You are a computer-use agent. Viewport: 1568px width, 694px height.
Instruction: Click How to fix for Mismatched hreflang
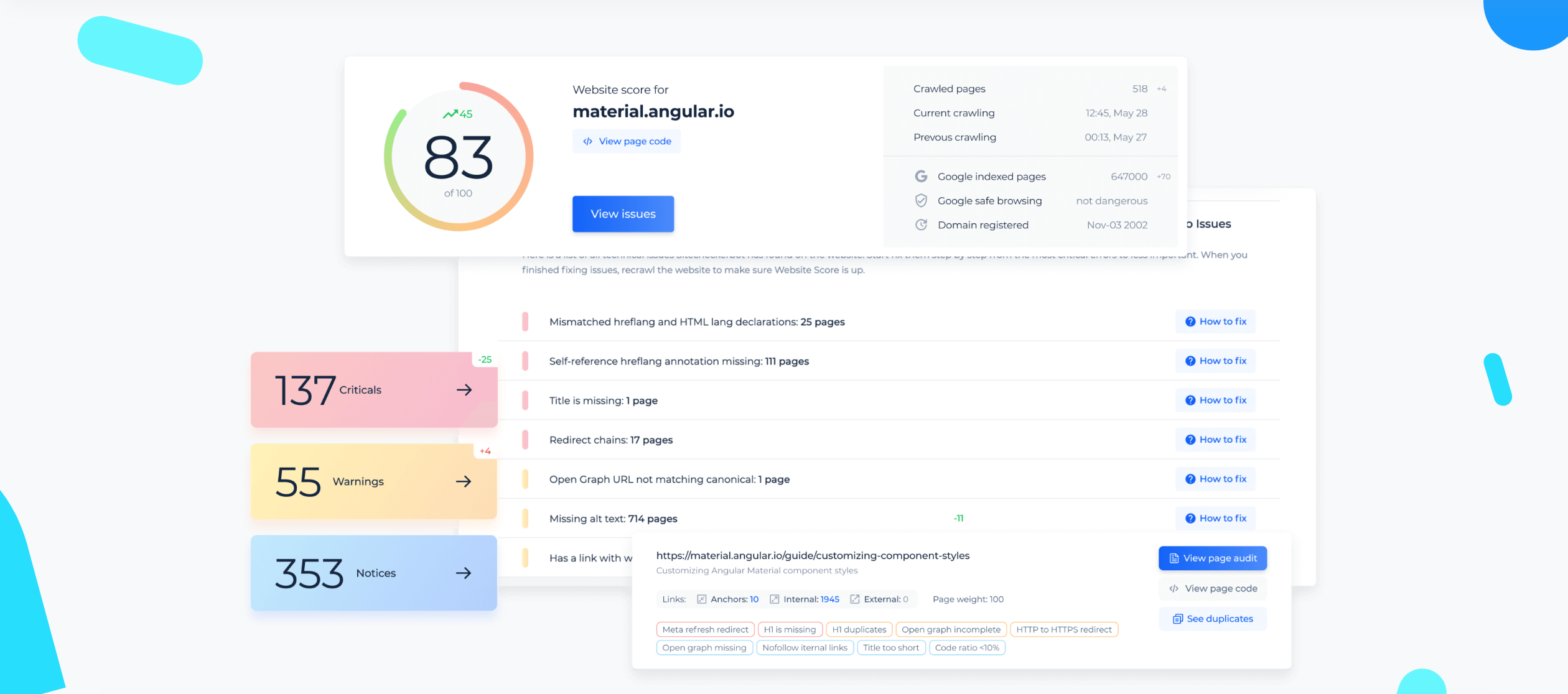[1215, 322]
